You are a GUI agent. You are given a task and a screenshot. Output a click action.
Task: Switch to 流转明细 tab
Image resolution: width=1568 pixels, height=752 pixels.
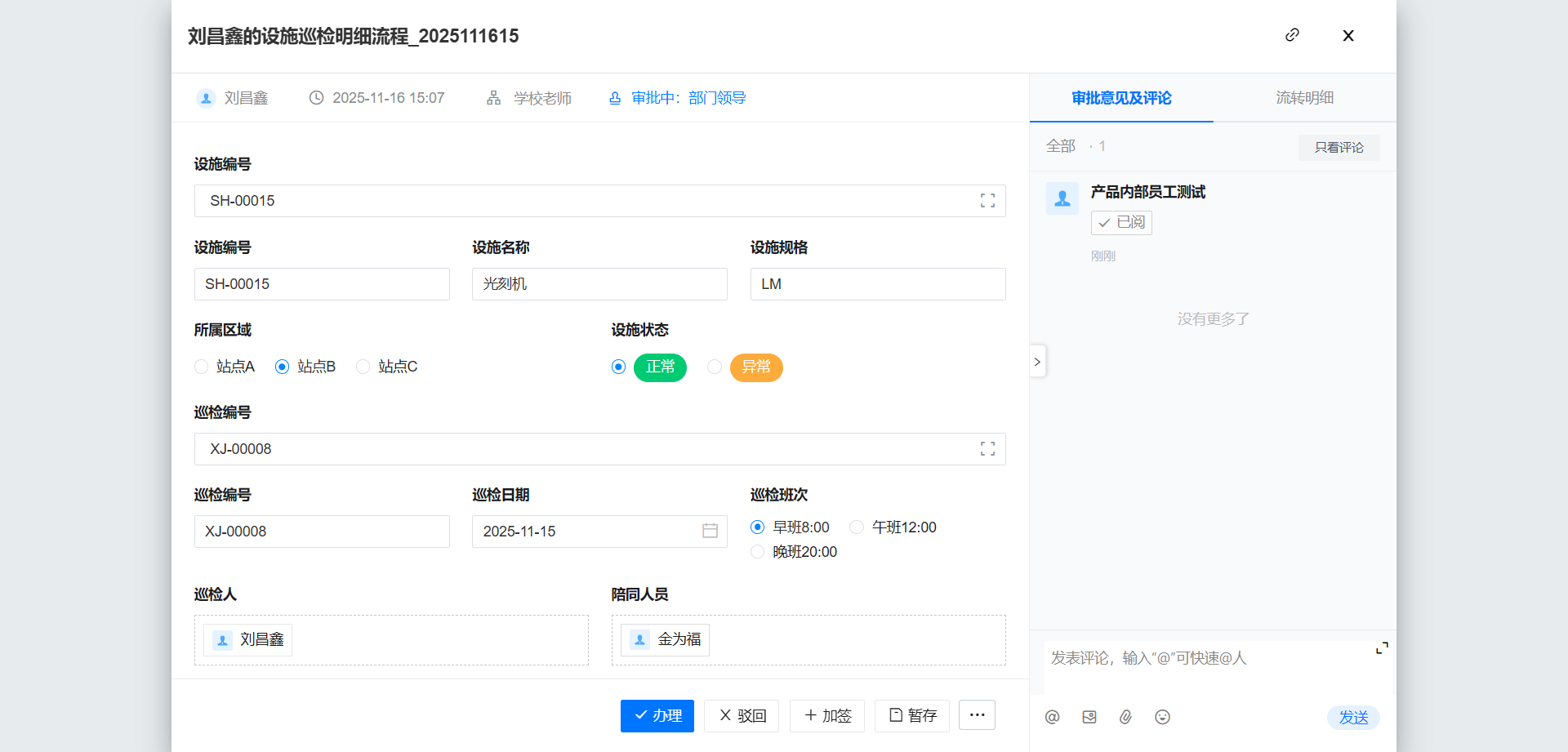coord(1304,98)
